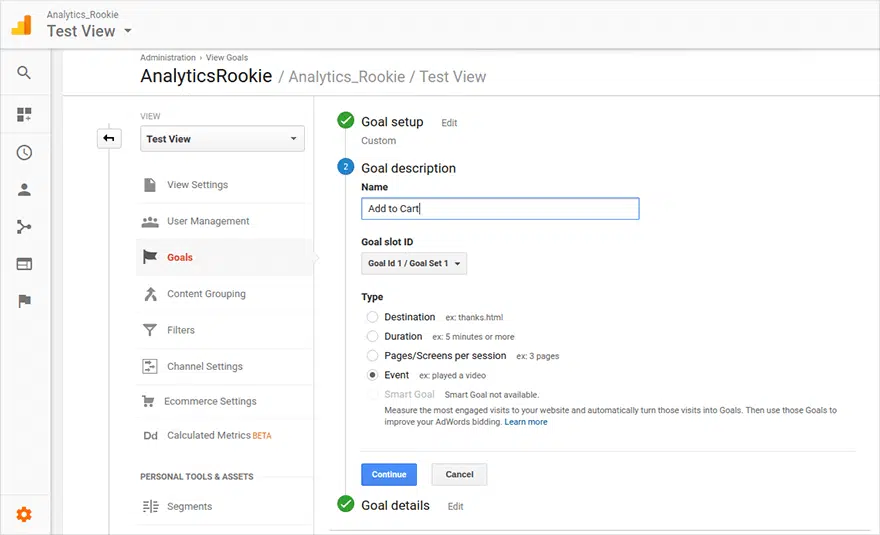
Task: Expand the Test View account switcher in header
Action: (90, 31)
